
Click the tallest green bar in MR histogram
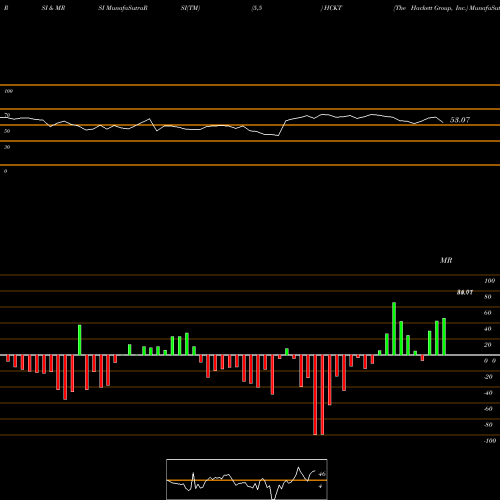[x=394, y=329]
